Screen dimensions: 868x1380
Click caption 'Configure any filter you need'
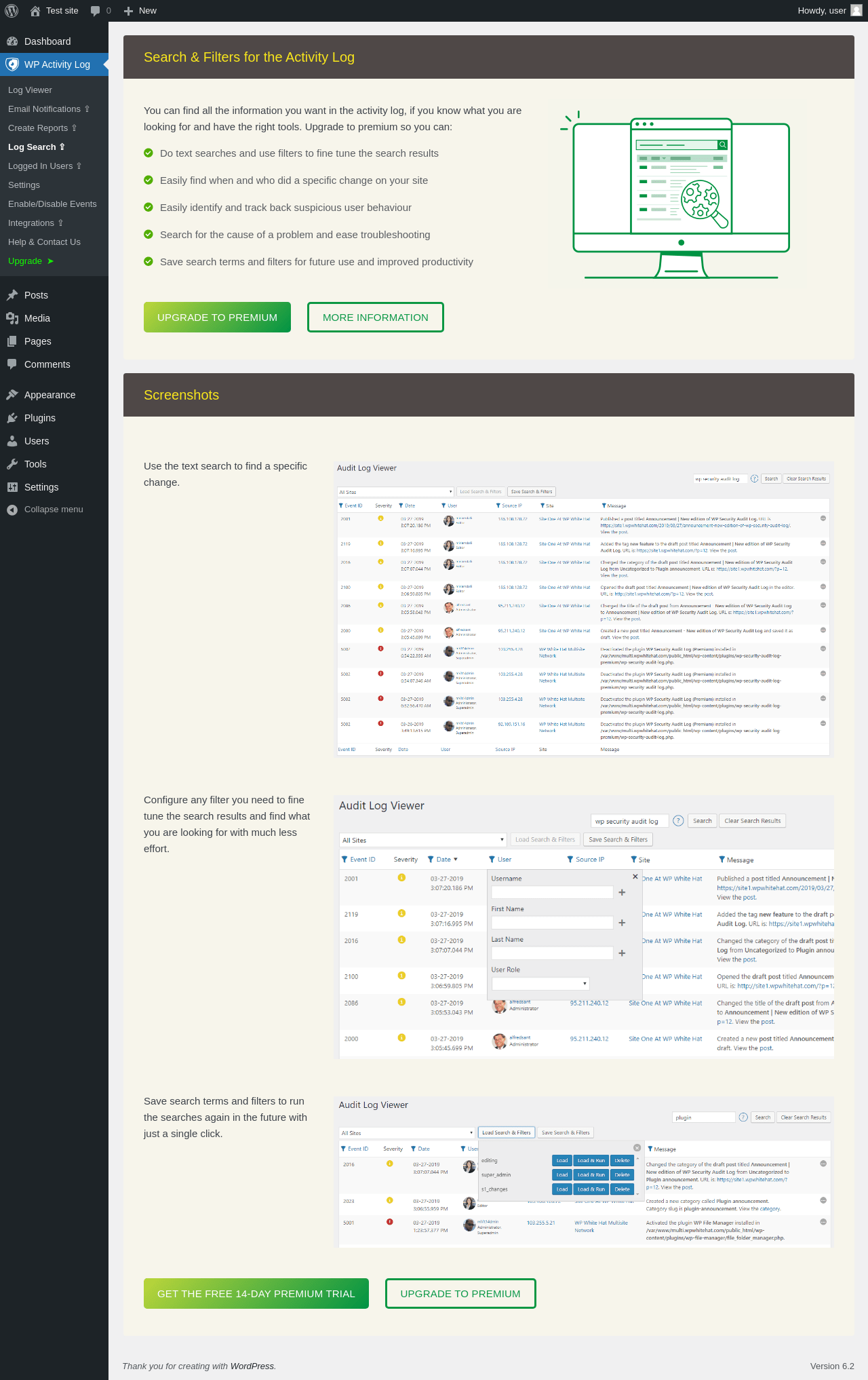pyautogui.click(x=226, y=824)
